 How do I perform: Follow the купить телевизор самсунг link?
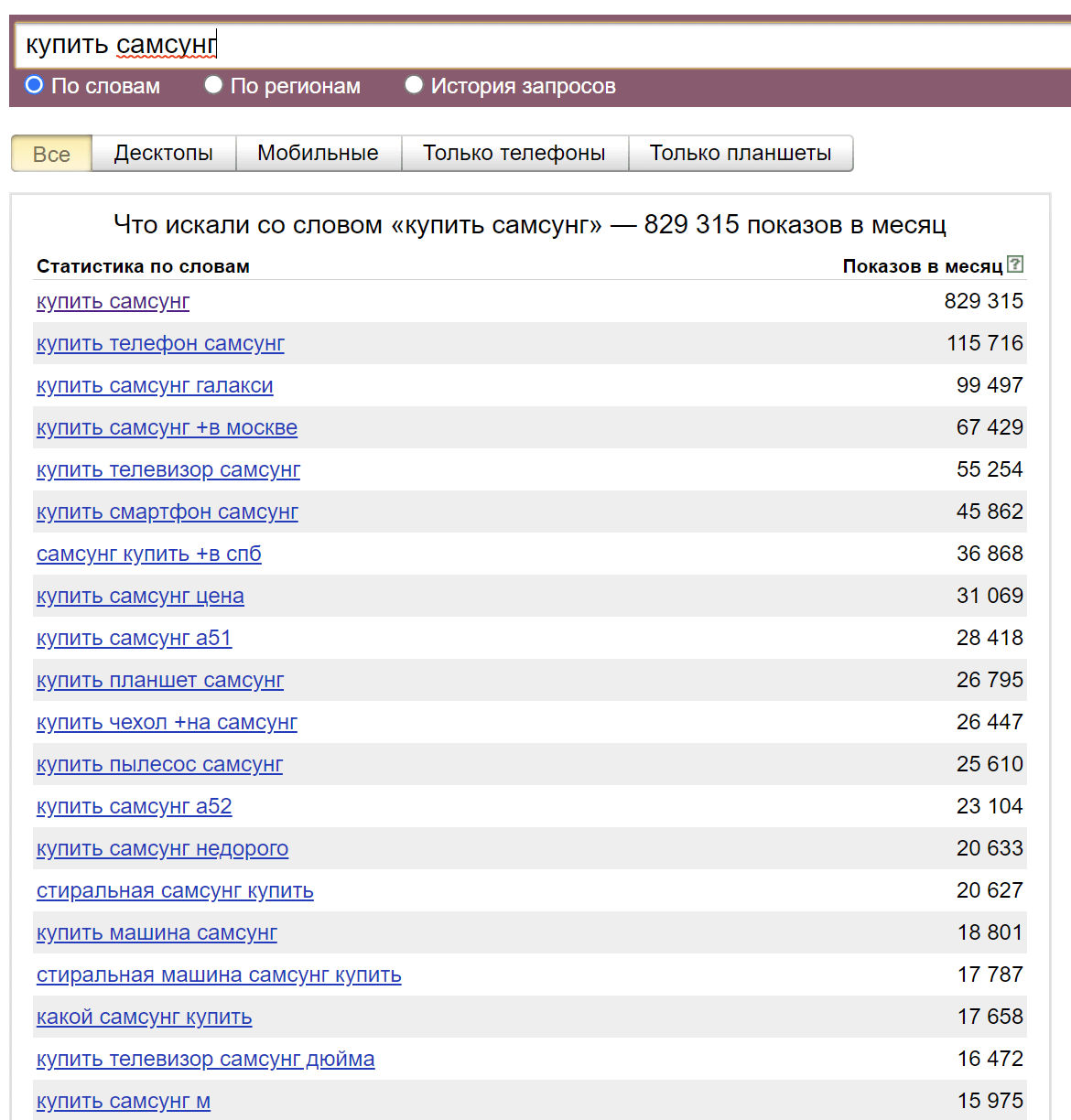pyautogui.click(x=168, y=469)
